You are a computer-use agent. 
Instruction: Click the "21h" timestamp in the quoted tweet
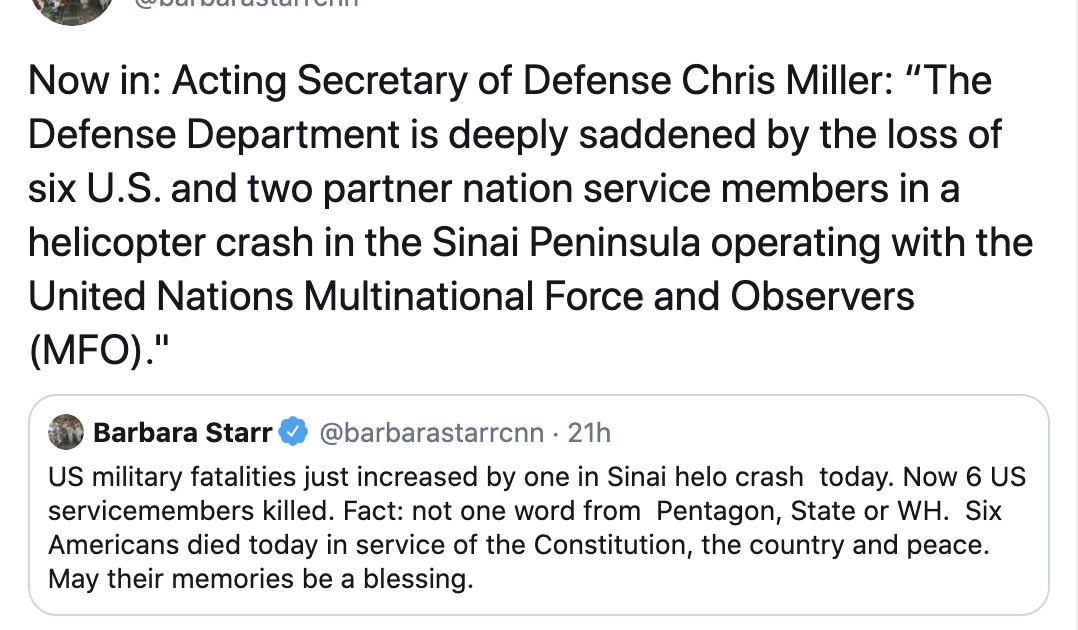coord(589,433)
